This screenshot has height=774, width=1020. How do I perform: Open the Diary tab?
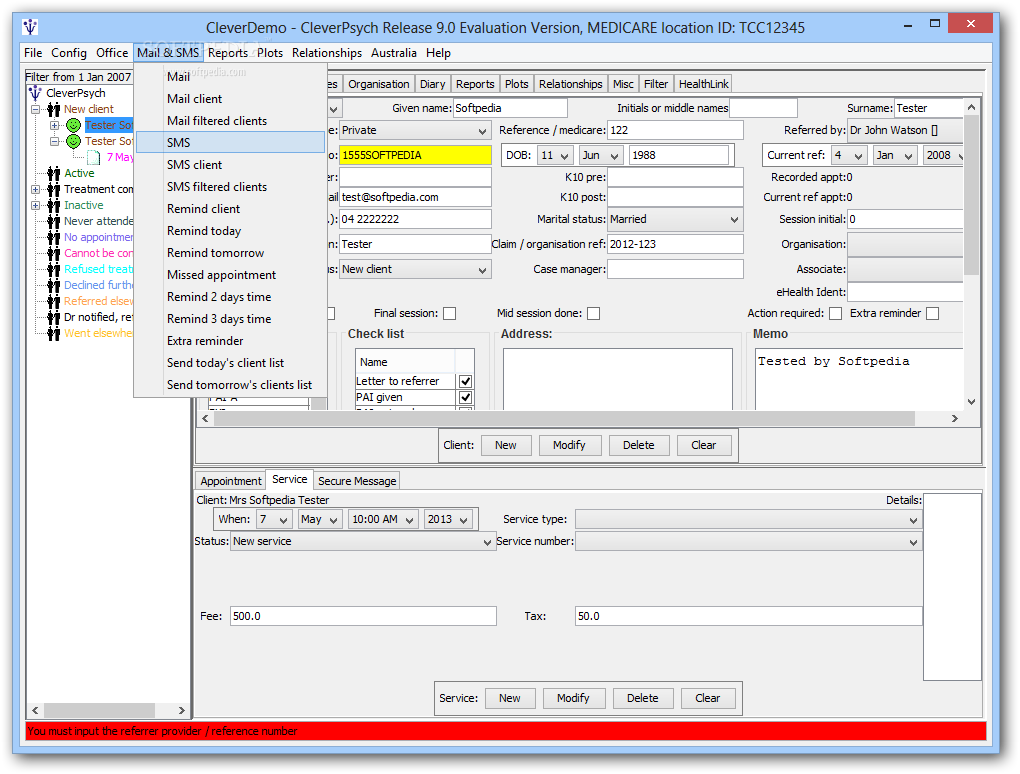coord(433,84)
